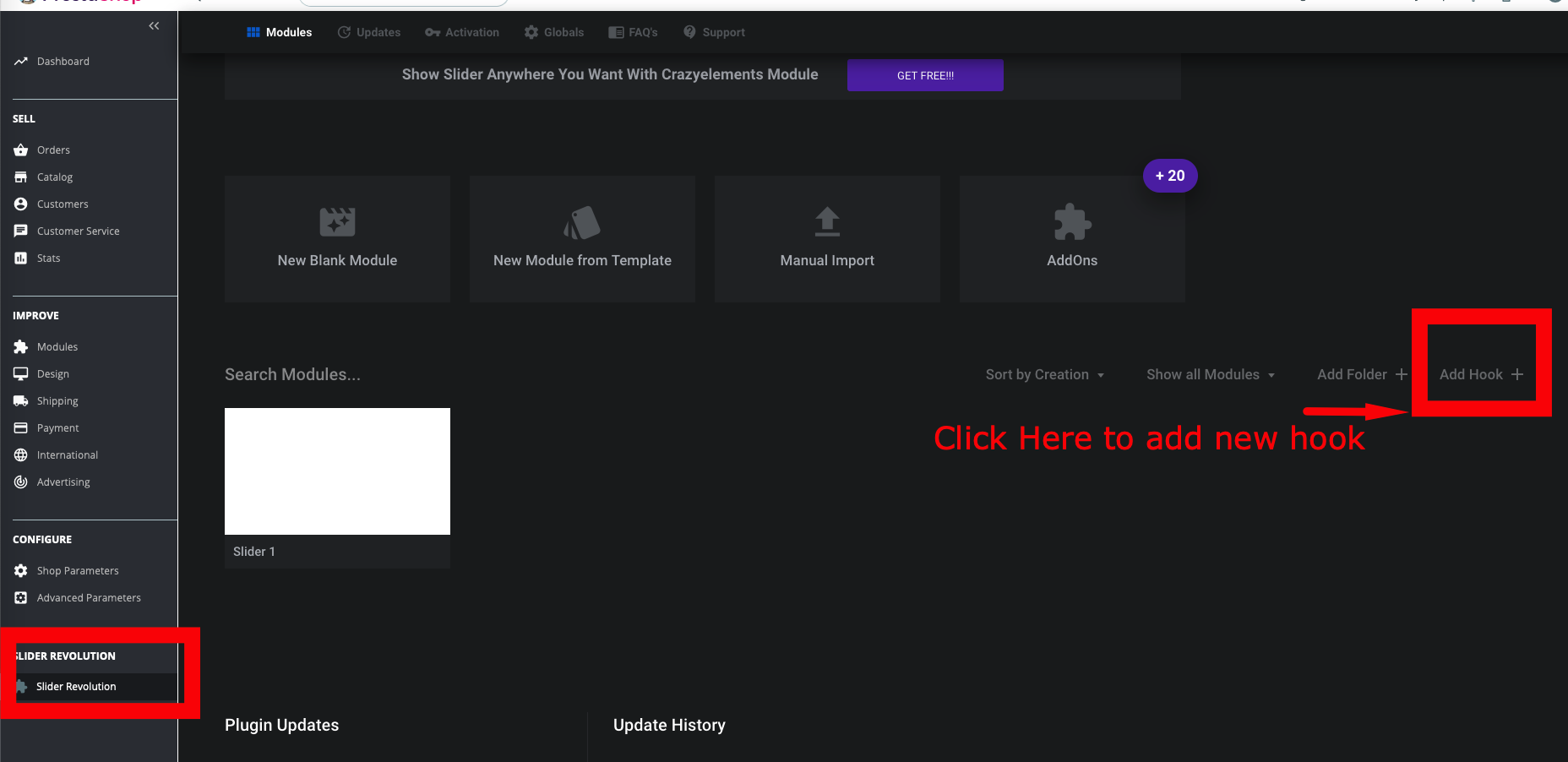Open Slider Revolution in the sidebar

[x=76, y=686]
